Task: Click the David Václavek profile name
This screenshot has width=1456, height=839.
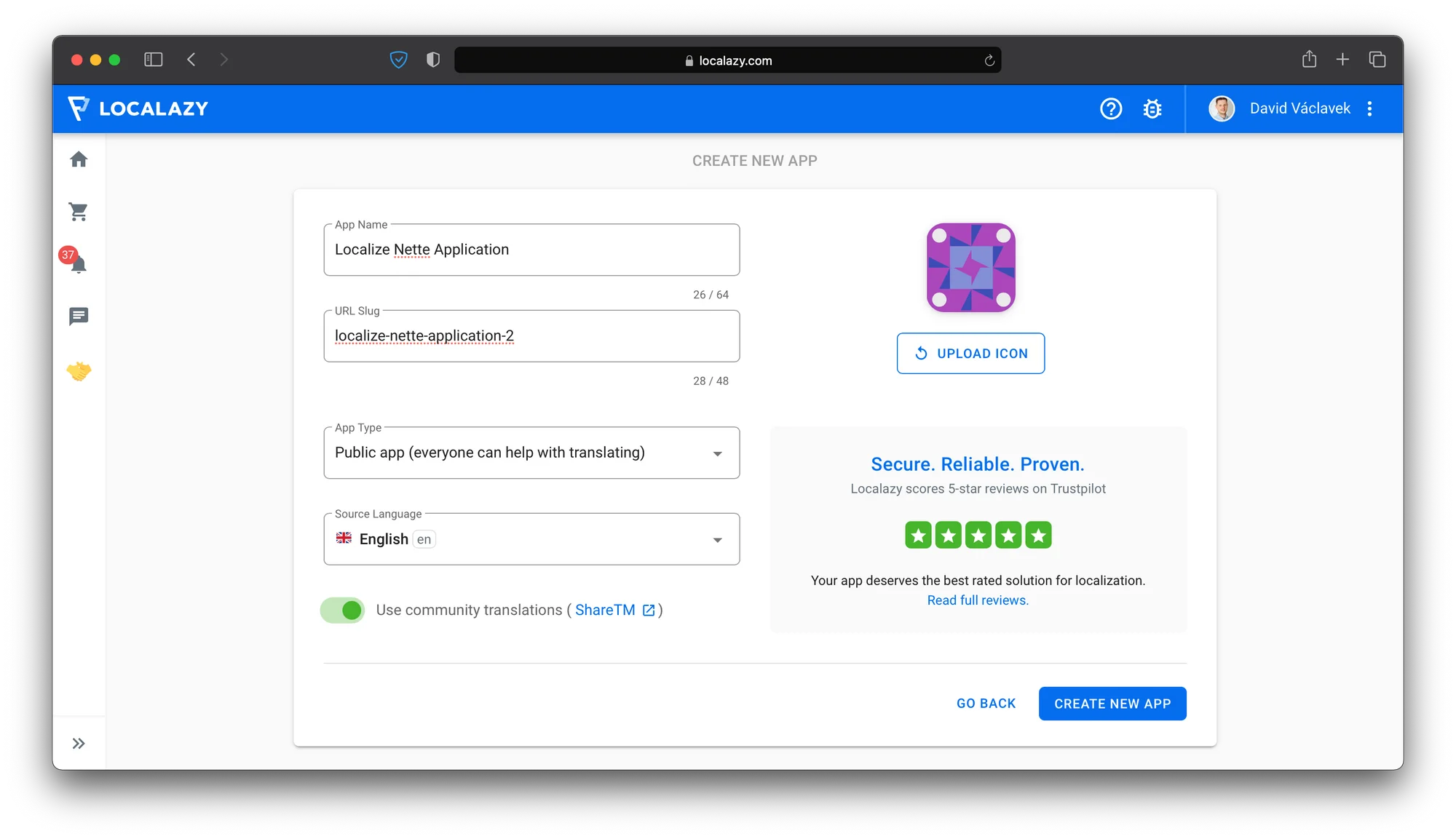Action: coord(1299,108)
